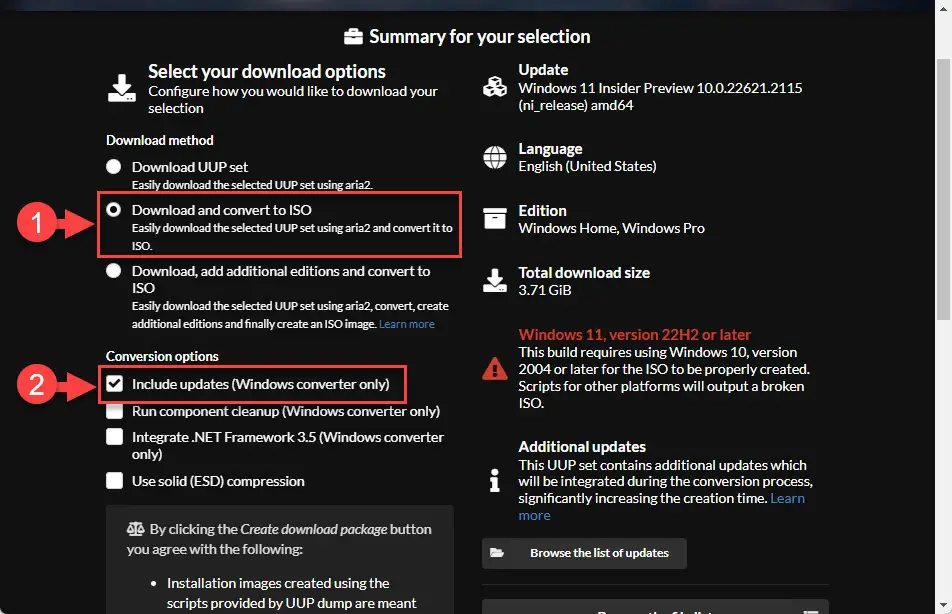Click the download icon beside Total download size

click(495, 280)
